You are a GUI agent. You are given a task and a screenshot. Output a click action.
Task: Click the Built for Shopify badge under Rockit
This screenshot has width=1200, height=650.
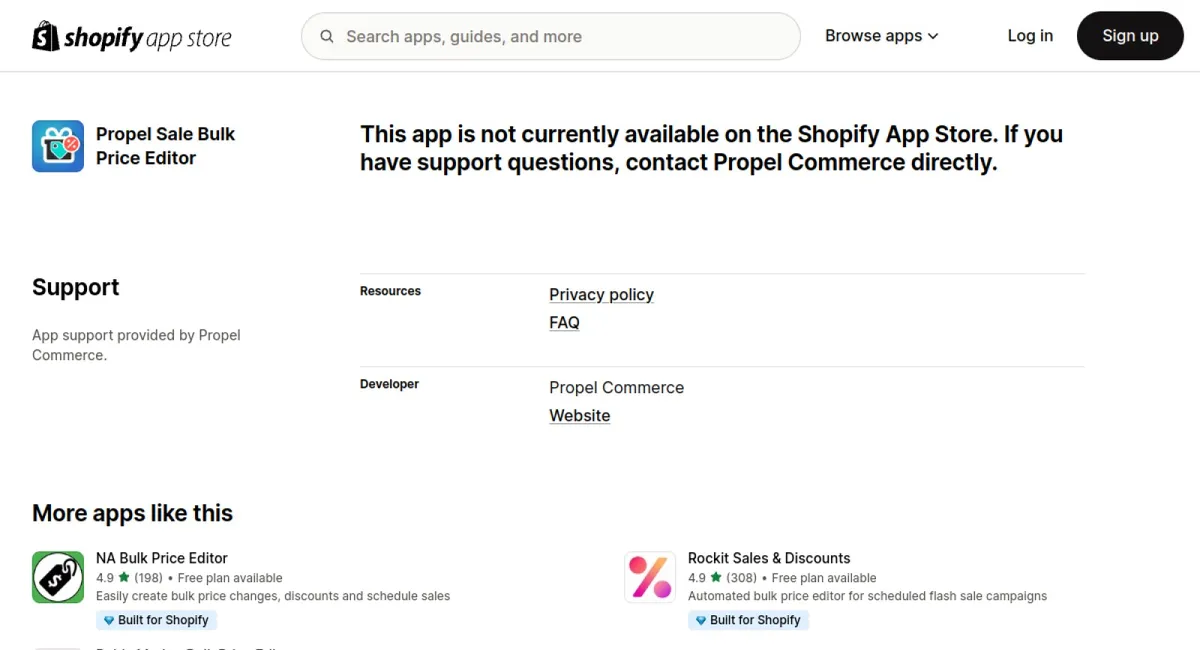pos(749,620)
